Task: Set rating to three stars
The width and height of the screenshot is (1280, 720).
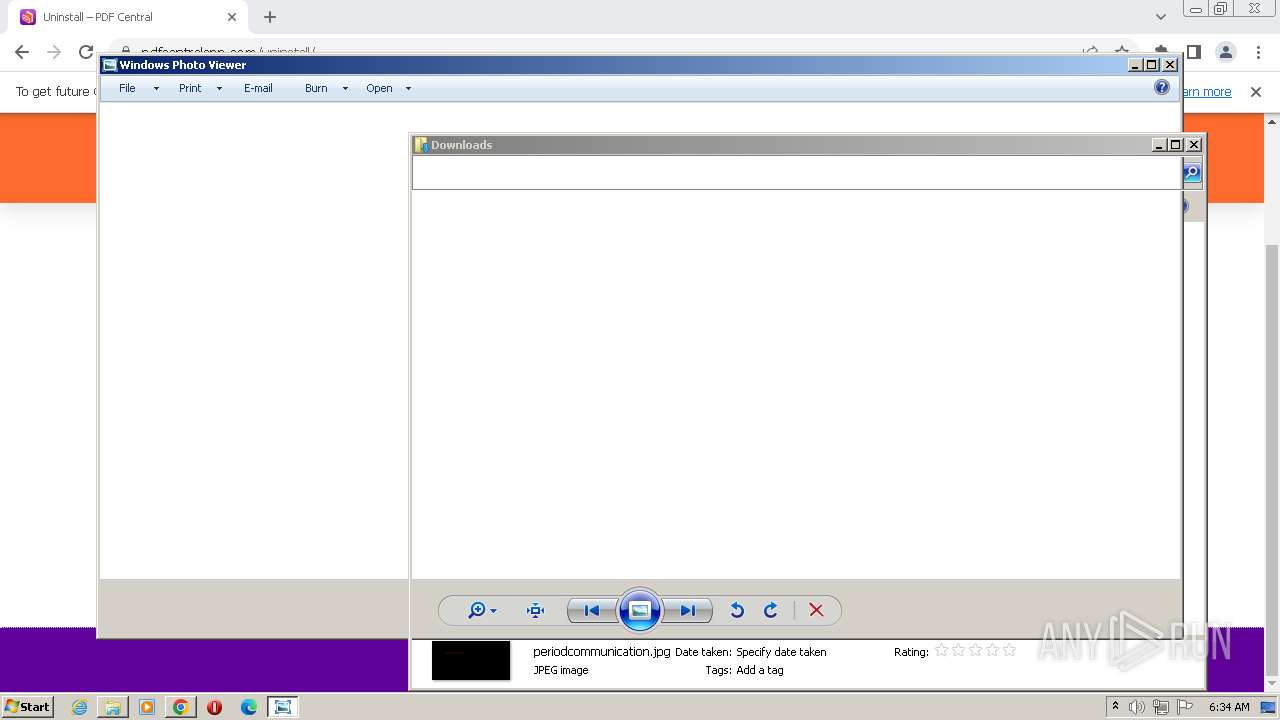Action: pos(975,650)
